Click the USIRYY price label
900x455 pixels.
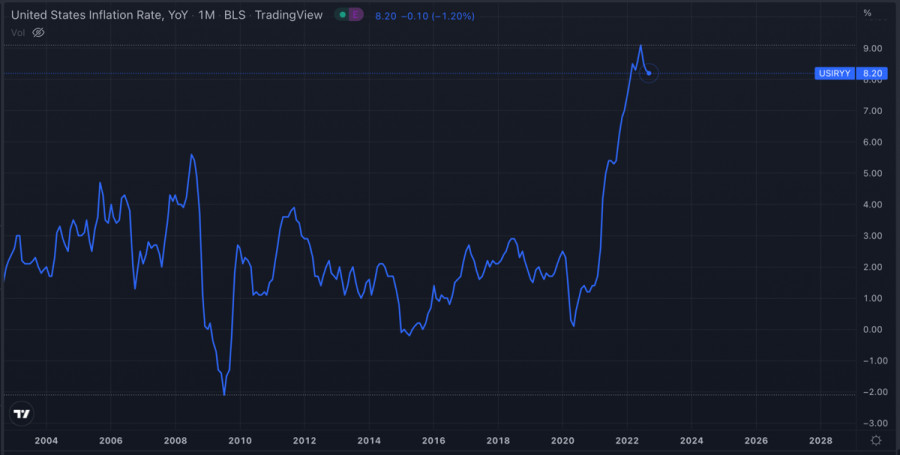click(x=835, y=73)
